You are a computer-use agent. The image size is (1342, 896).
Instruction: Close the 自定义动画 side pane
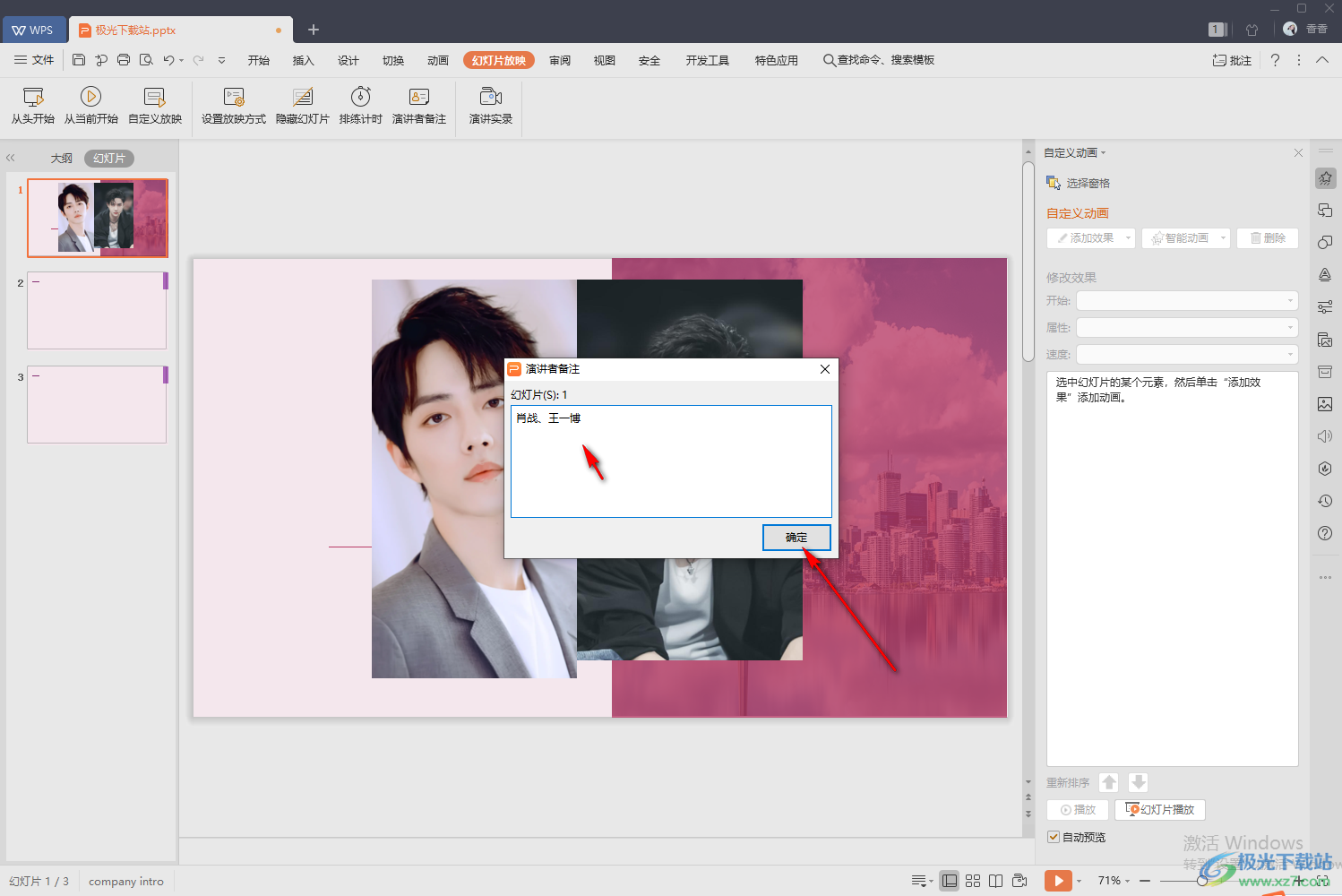point(1298,153)
